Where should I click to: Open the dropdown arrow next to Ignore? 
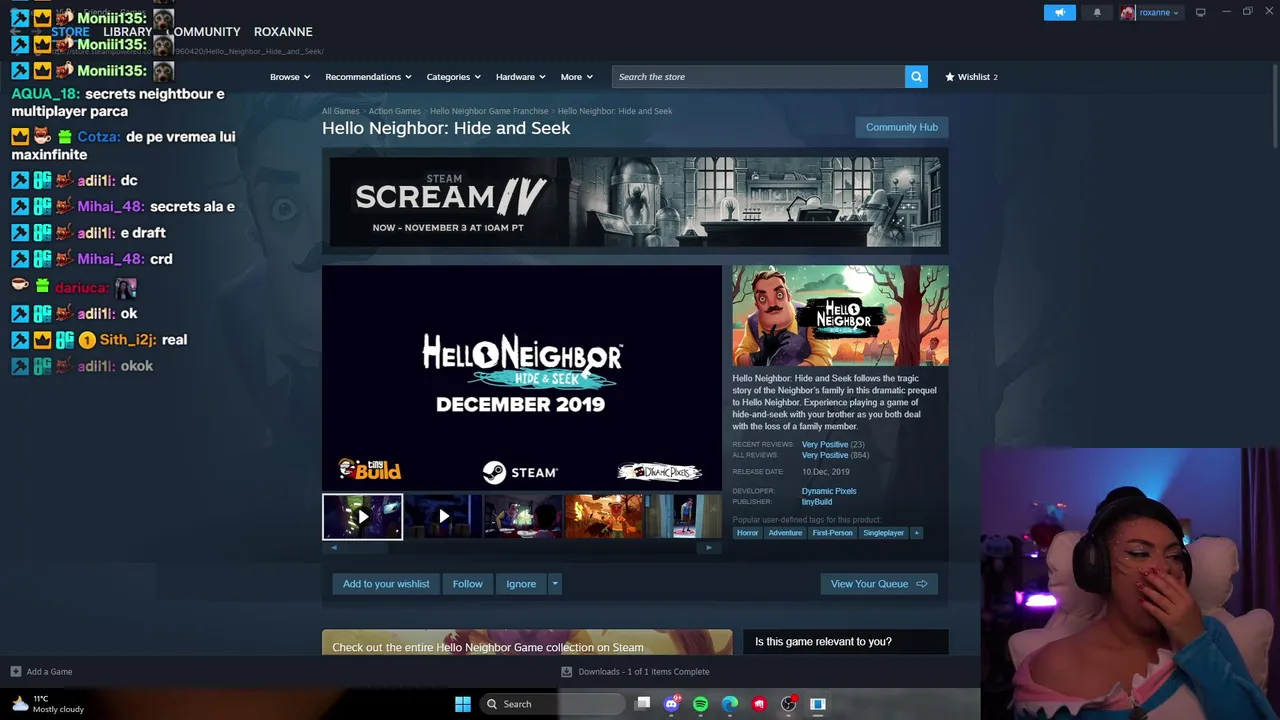click(555, 584)
